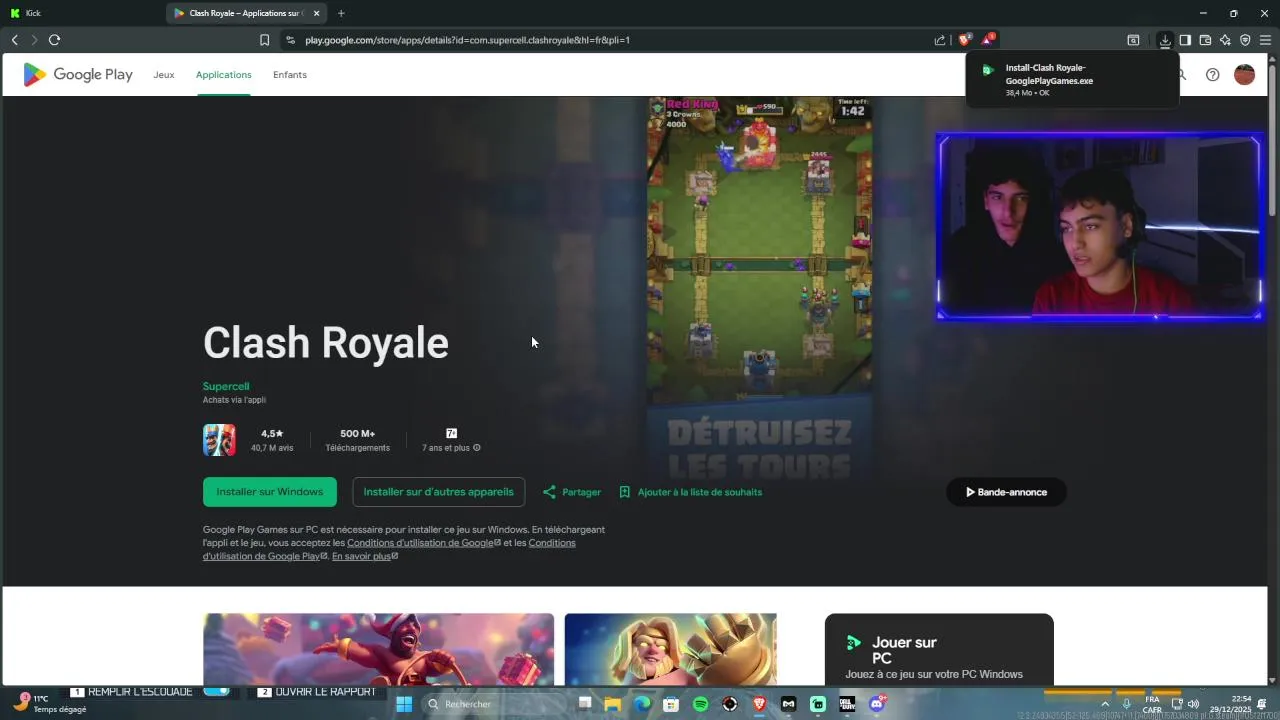Bookmark this page icon in address bar
The image size is (1280, 720).
(x=264, y=40)
